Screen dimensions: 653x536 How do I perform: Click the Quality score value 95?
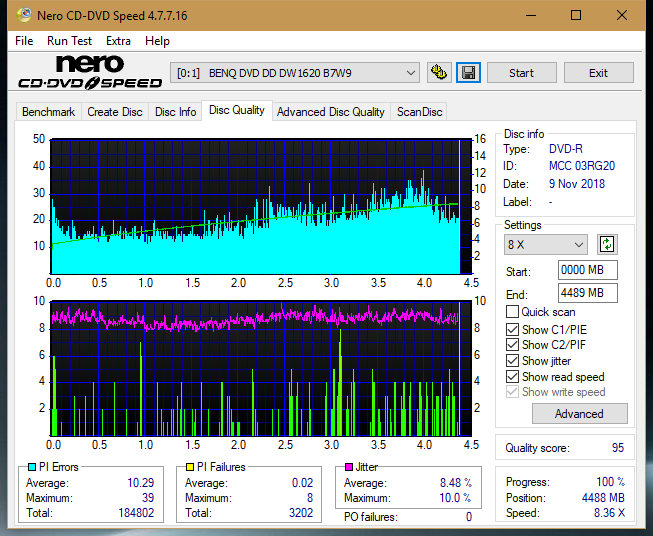[x=618, y=448]
